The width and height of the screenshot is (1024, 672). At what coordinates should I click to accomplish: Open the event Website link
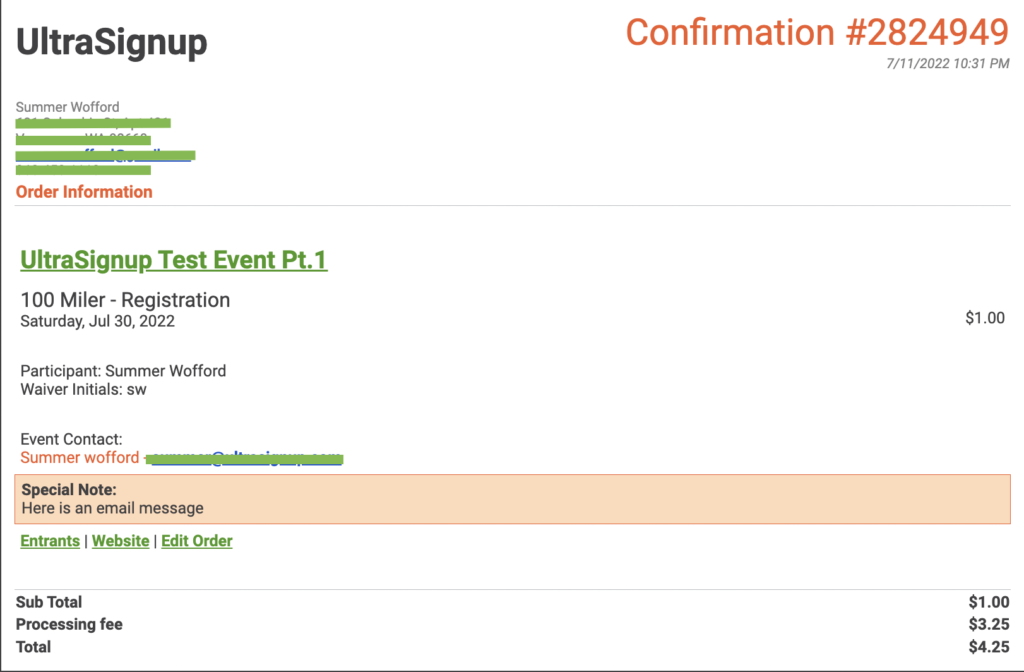(x=120, y=541)
